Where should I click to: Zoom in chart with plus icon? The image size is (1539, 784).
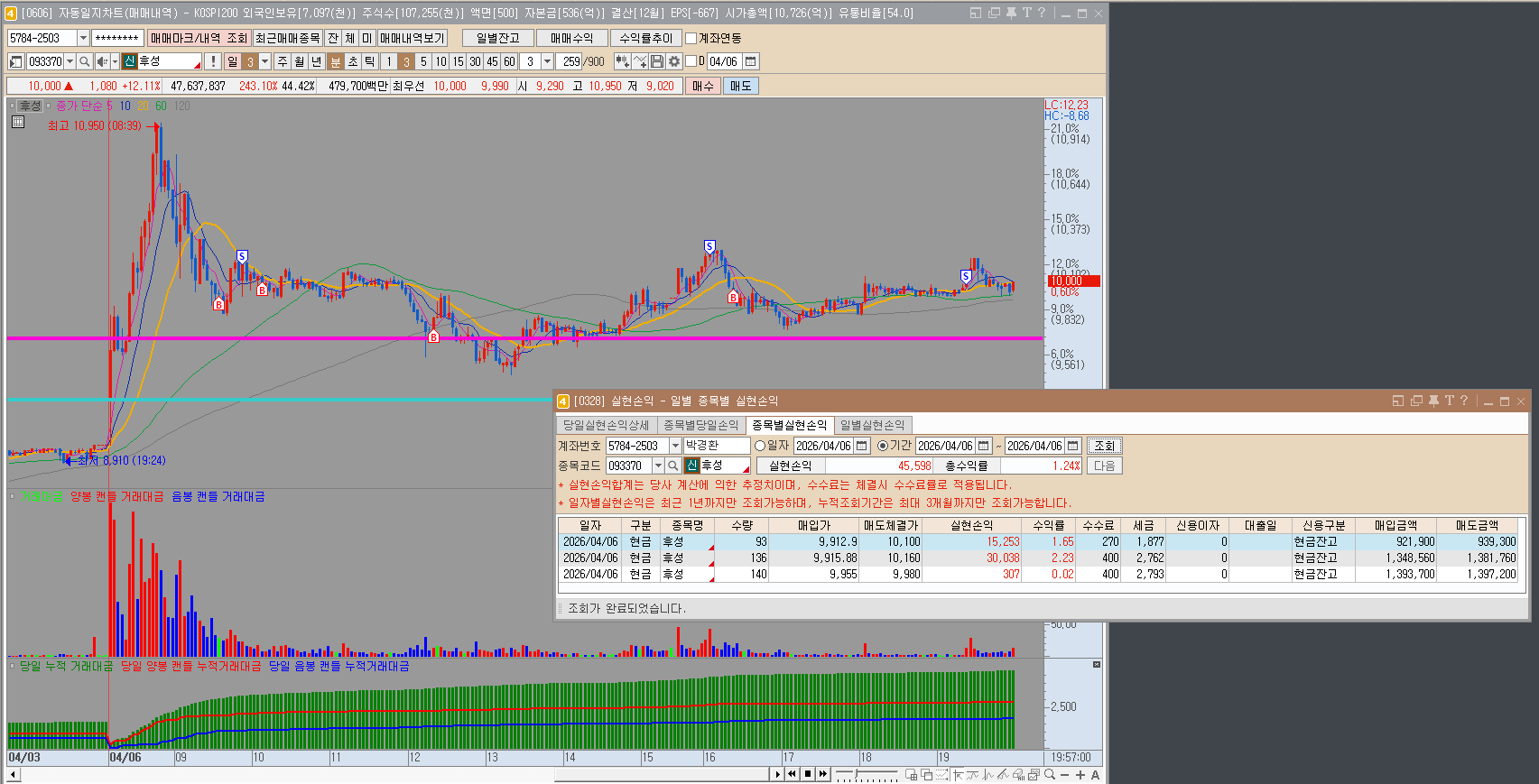[1080, 774]
